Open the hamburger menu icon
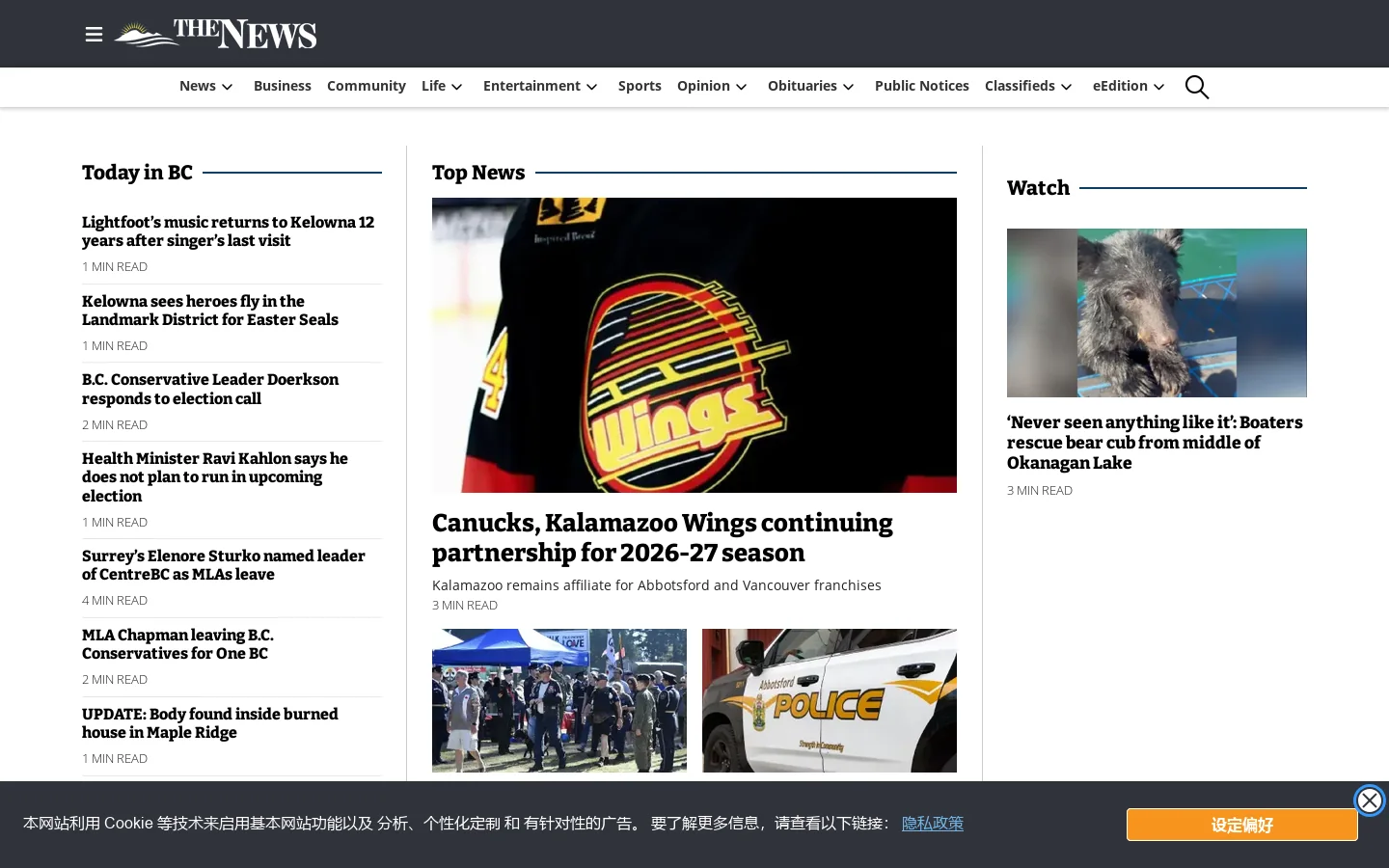This screenshot has height=868, width=1389. pyautogui.click(x=94, y=35)
